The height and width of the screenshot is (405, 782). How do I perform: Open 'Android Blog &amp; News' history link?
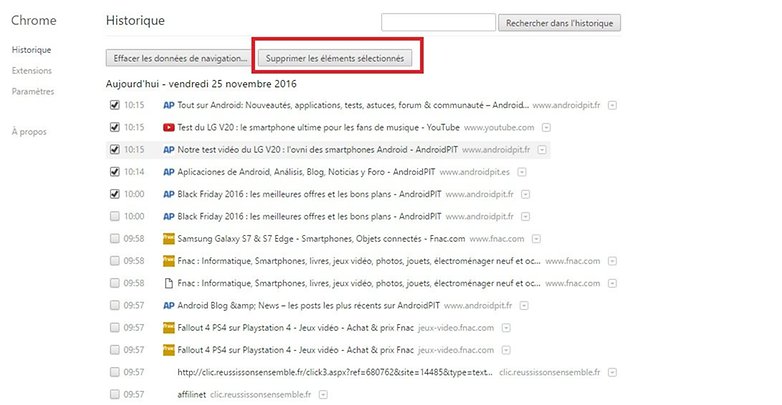pos(309,305)
